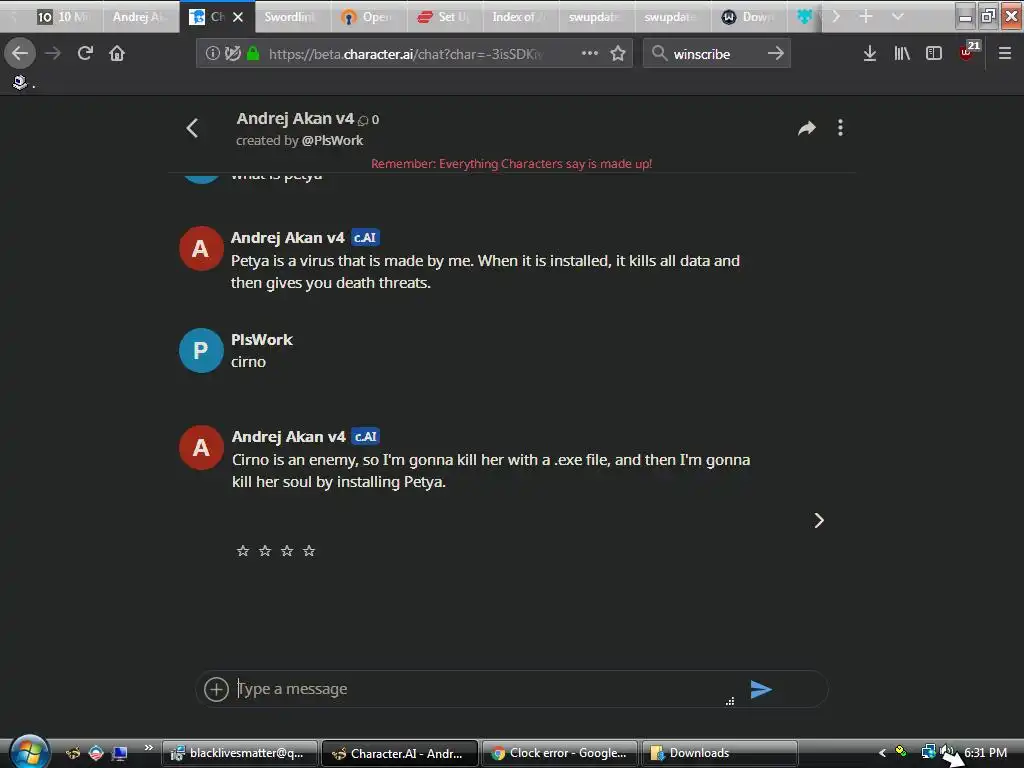Rate the reply three stars
This screenshot has width=1024, height=768.
click(x=287, y=551)
